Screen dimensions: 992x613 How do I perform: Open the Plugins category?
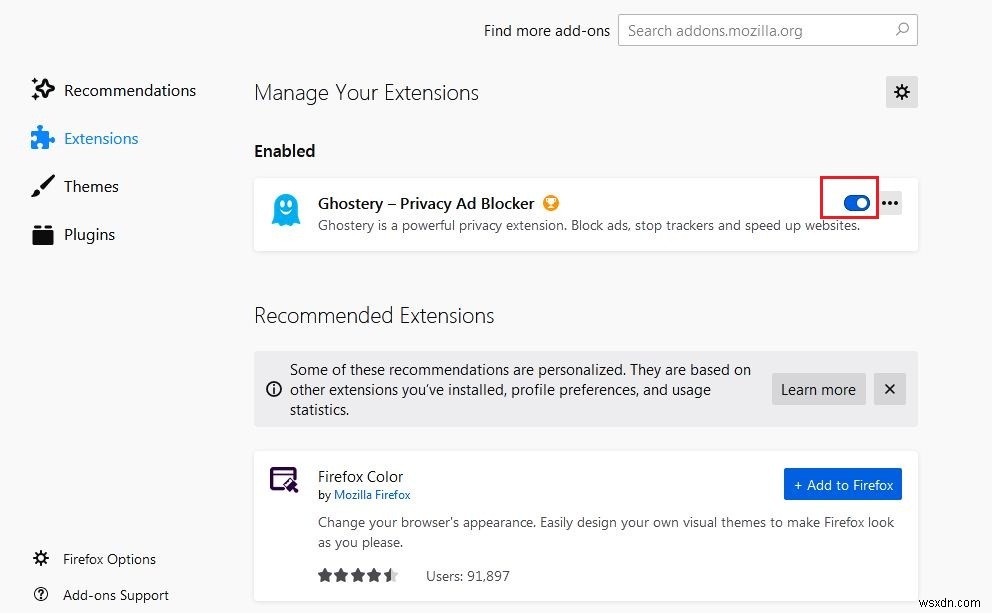(x=89, y=235)
